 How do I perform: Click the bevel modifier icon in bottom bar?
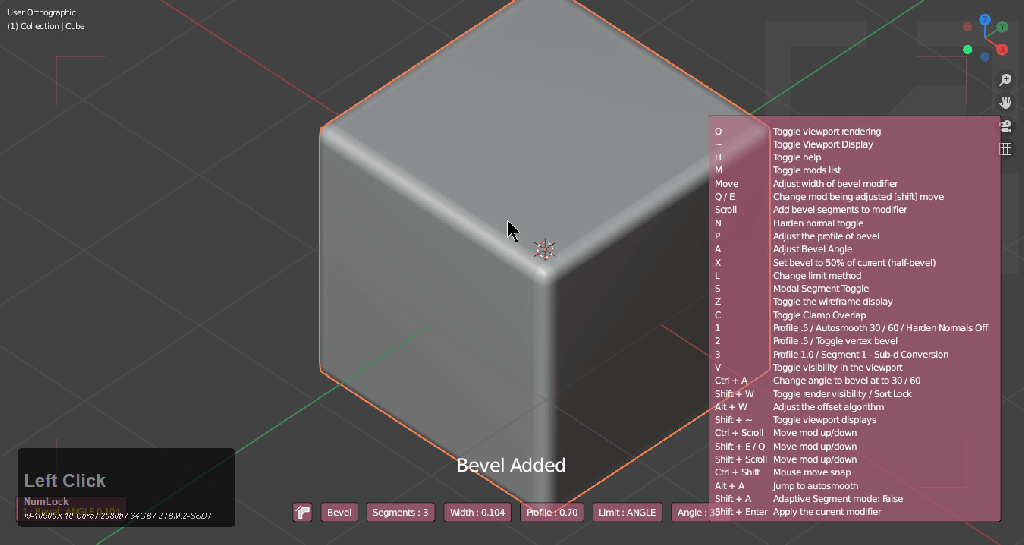pyautogui.click(x=302, y=512)
